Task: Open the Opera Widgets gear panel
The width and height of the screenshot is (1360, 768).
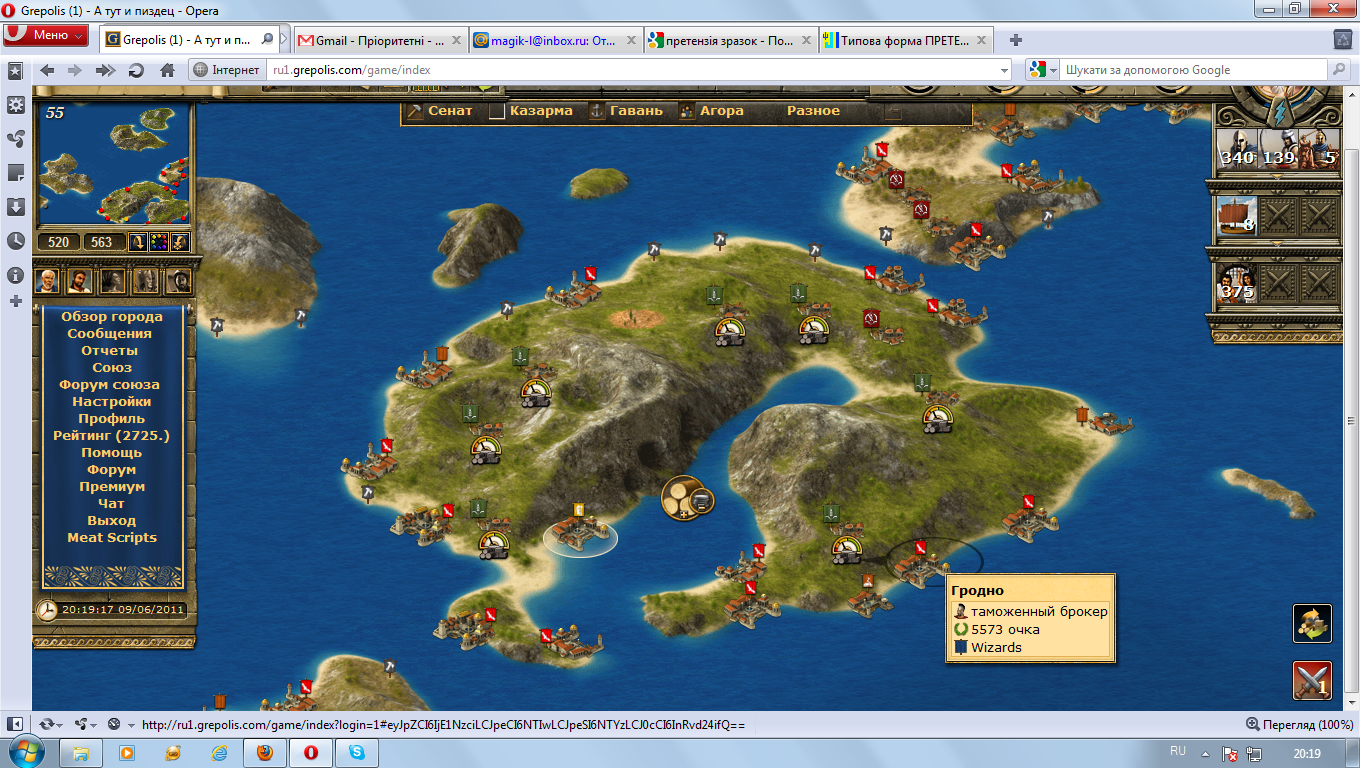Action: pyautogui.click(x=15, y=105)
